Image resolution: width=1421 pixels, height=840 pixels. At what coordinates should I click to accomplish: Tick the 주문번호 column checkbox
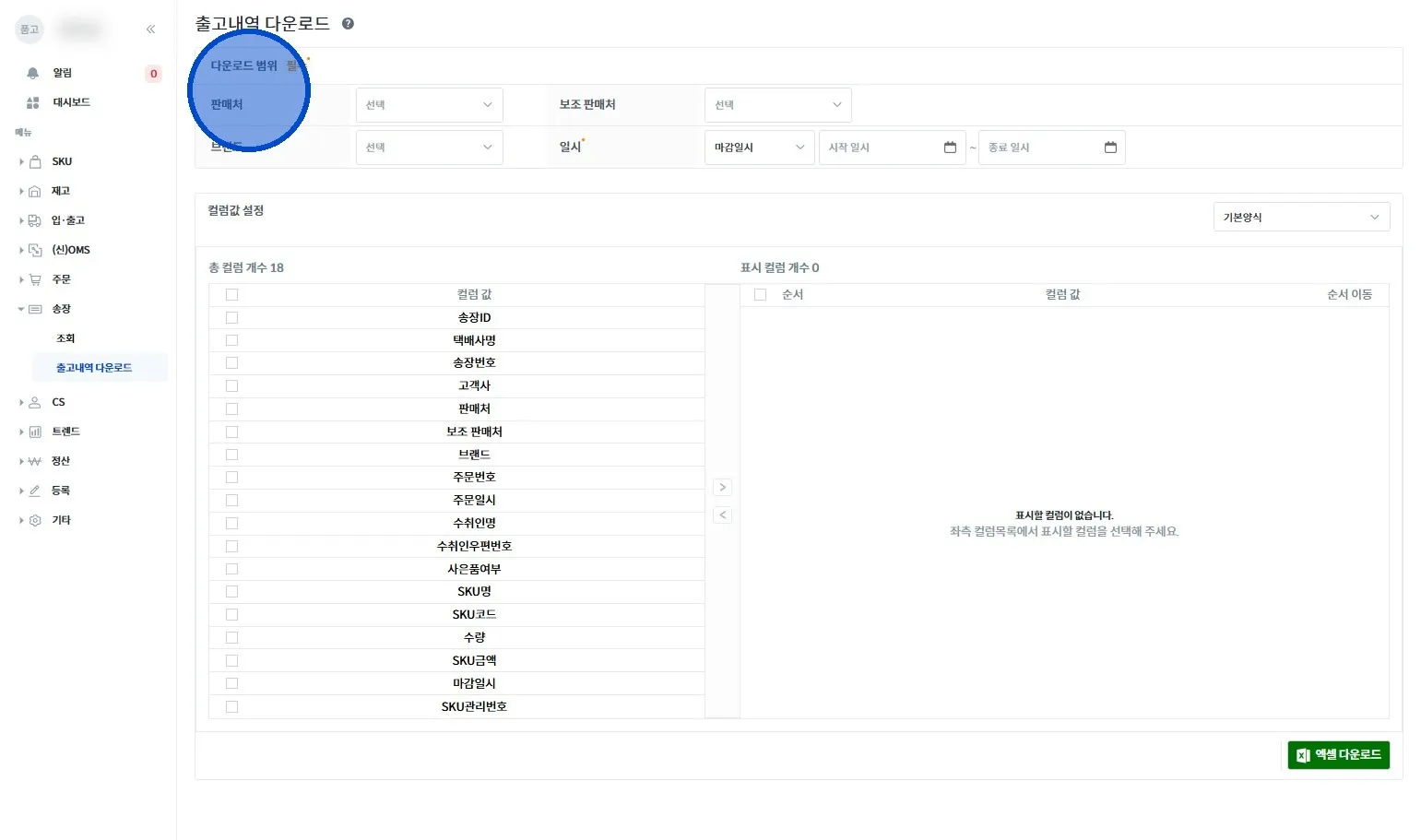[231, 477]
